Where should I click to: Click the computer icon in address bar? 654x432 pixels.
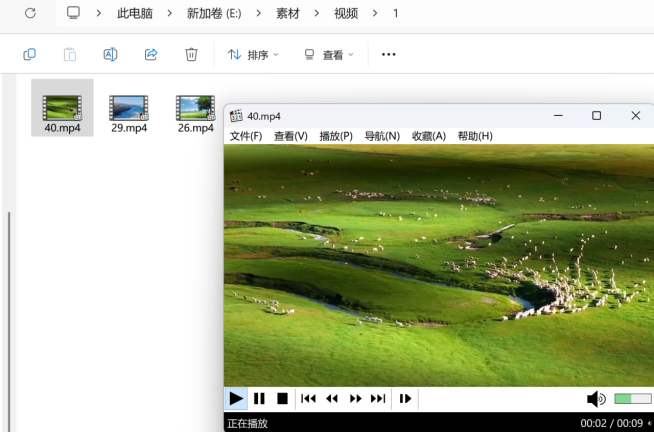73,13
